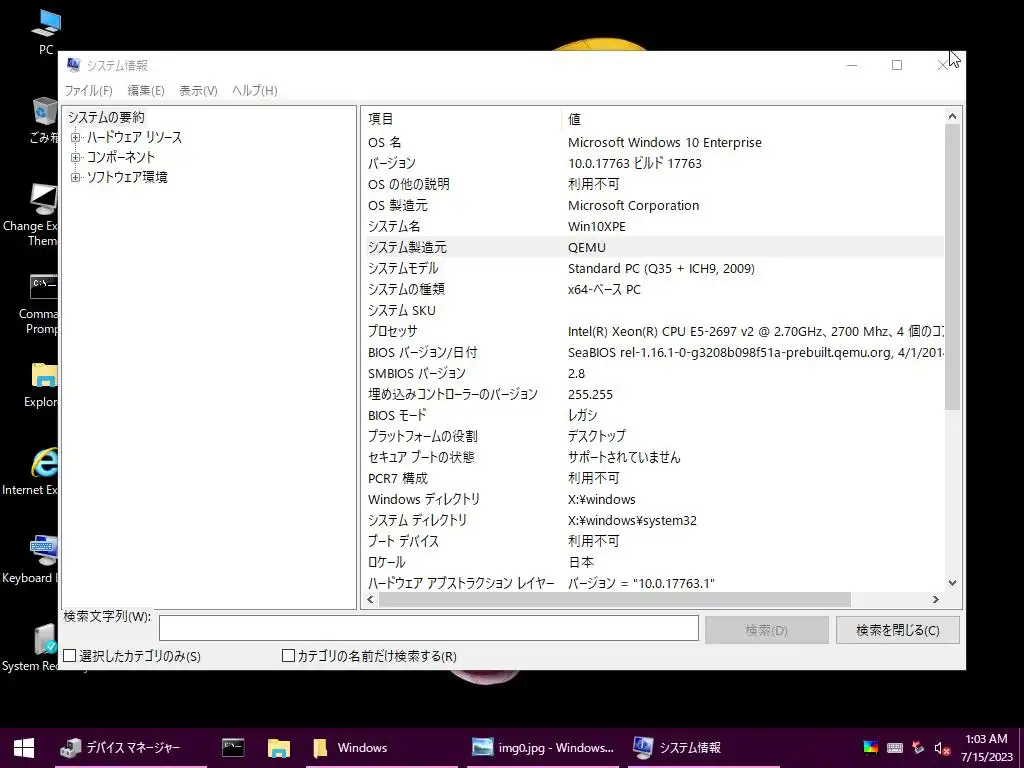The width and height of the screenshot is (1024, 768).
Task: Open the ファイル(F) menu
Action: pos(88,91)
